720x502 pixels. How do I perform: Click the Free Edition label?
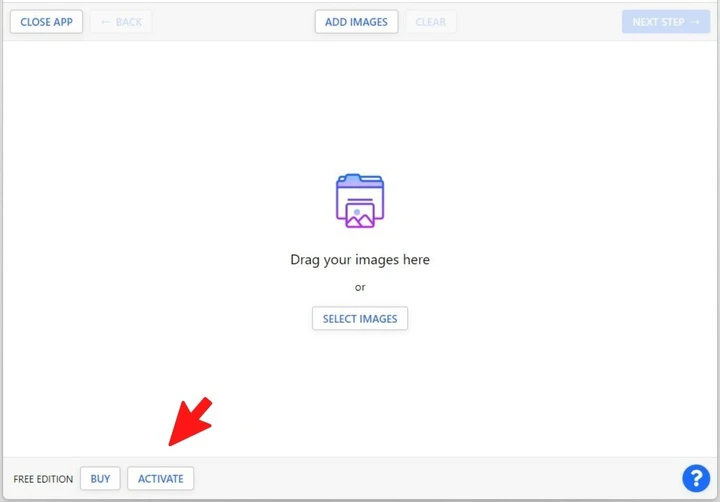(43, 479)
